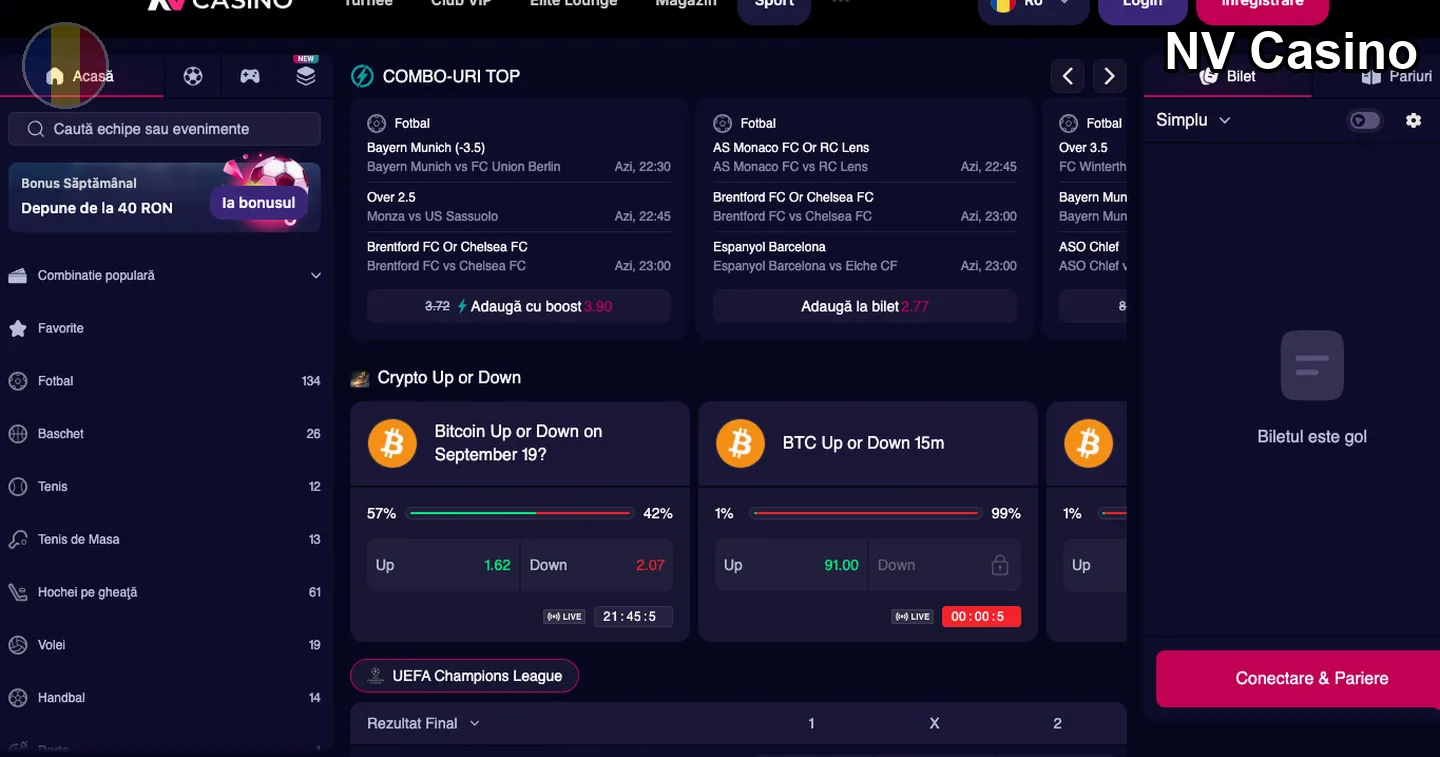Open the football sports tab icon
1440x757 pixels.
click(193, 76)
